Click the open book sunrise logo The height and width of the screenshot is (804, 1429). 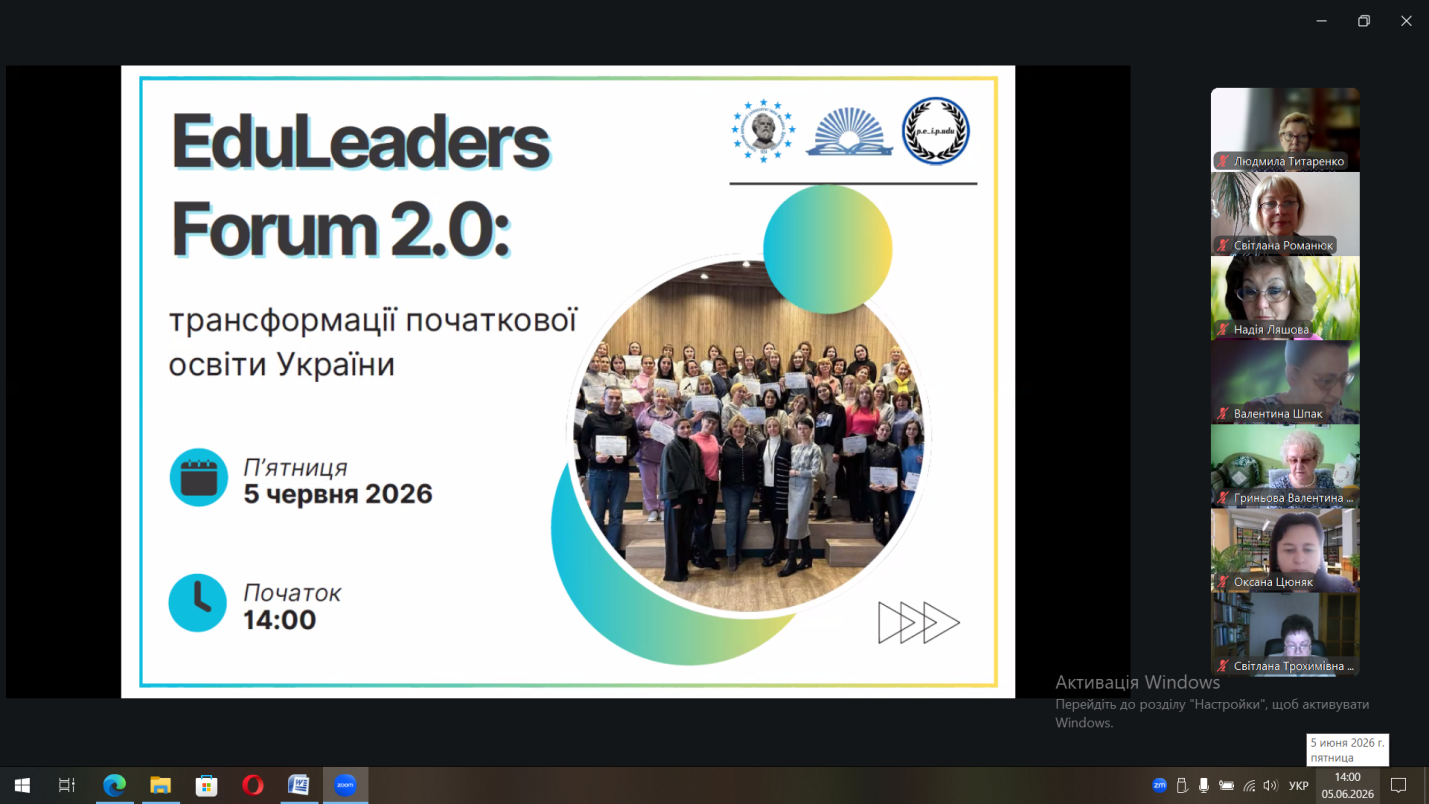849,133
